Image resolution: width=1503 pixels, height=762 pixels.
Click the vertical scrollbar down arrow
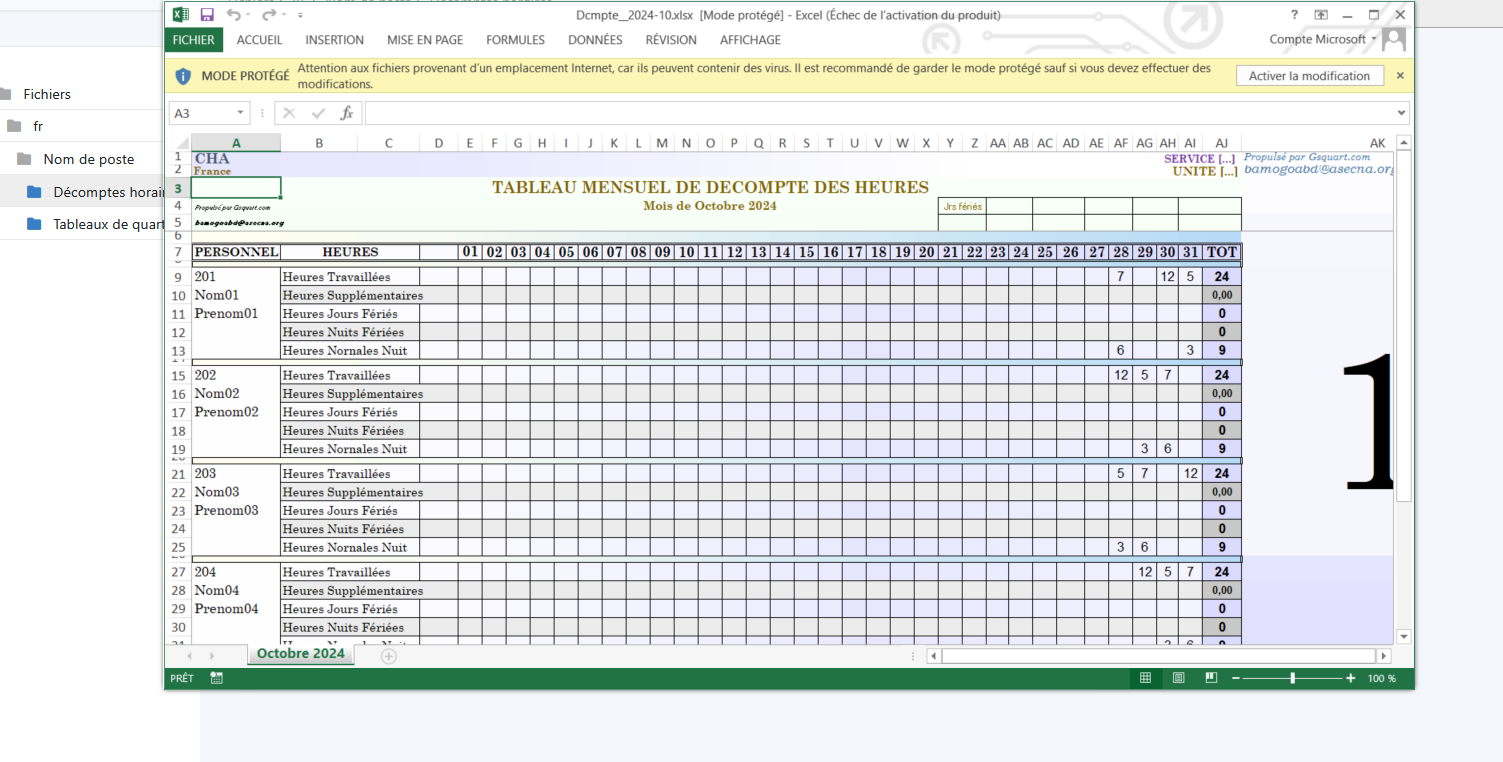[x=1403, y=636]
